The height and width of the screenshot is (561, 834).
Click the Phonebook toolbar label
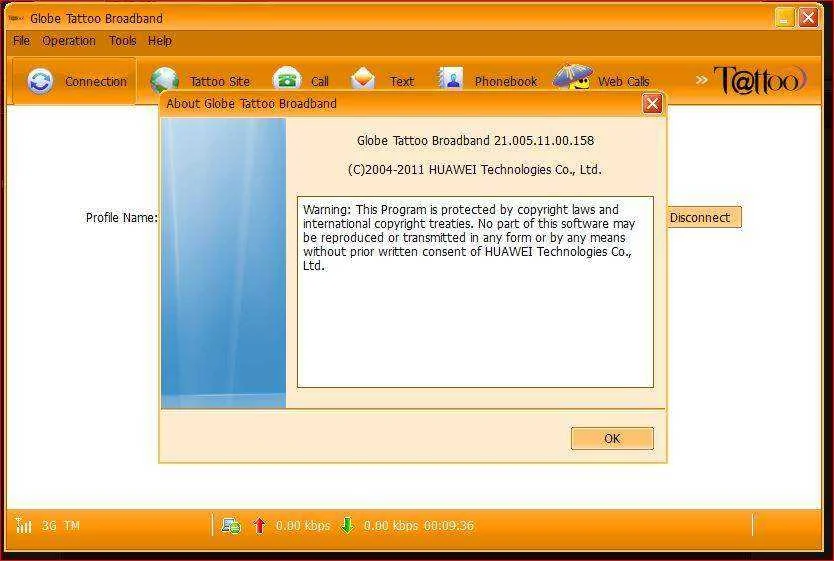(x=506, y=81)
